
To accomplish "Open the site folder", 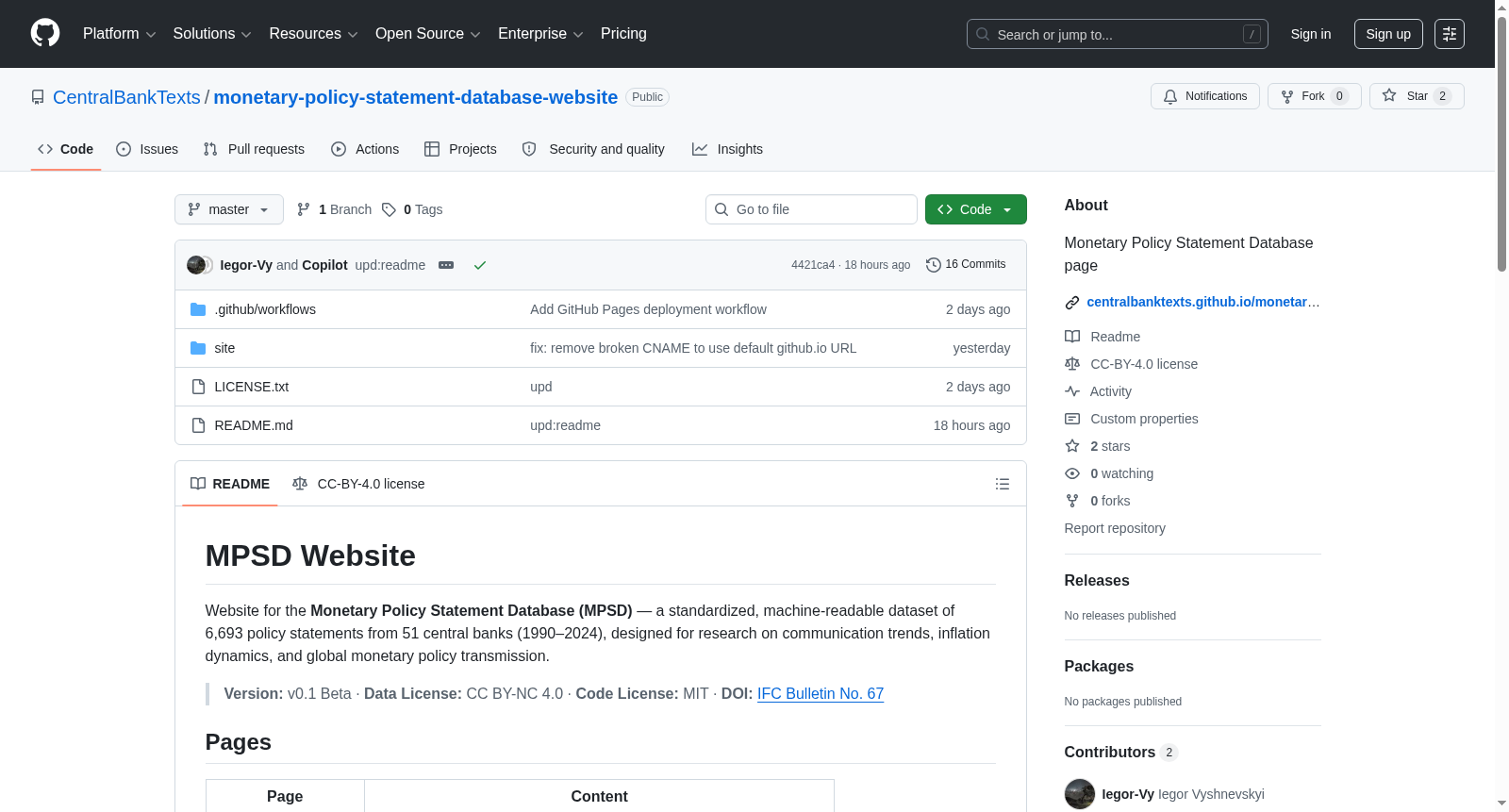I will click(224, 348).
